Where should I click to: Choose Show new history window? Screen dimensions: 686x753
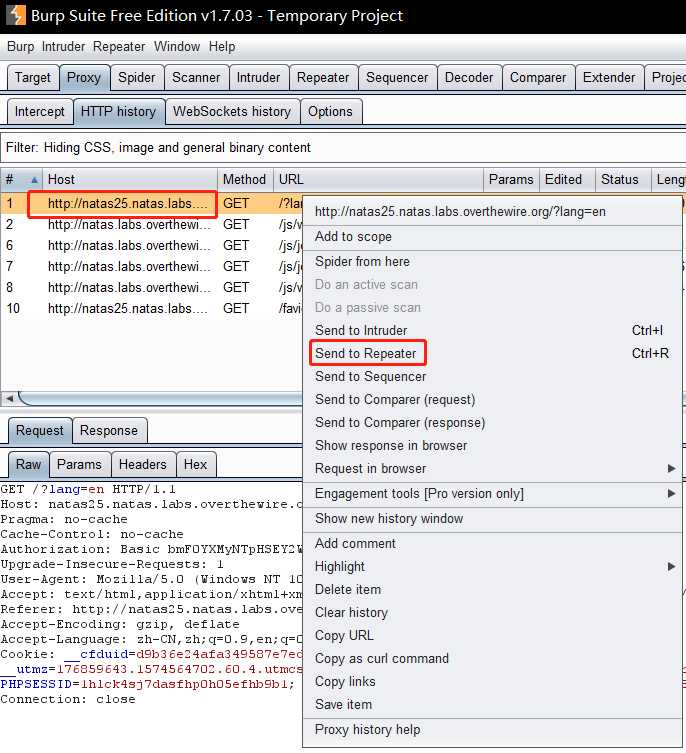click(492, 519)
